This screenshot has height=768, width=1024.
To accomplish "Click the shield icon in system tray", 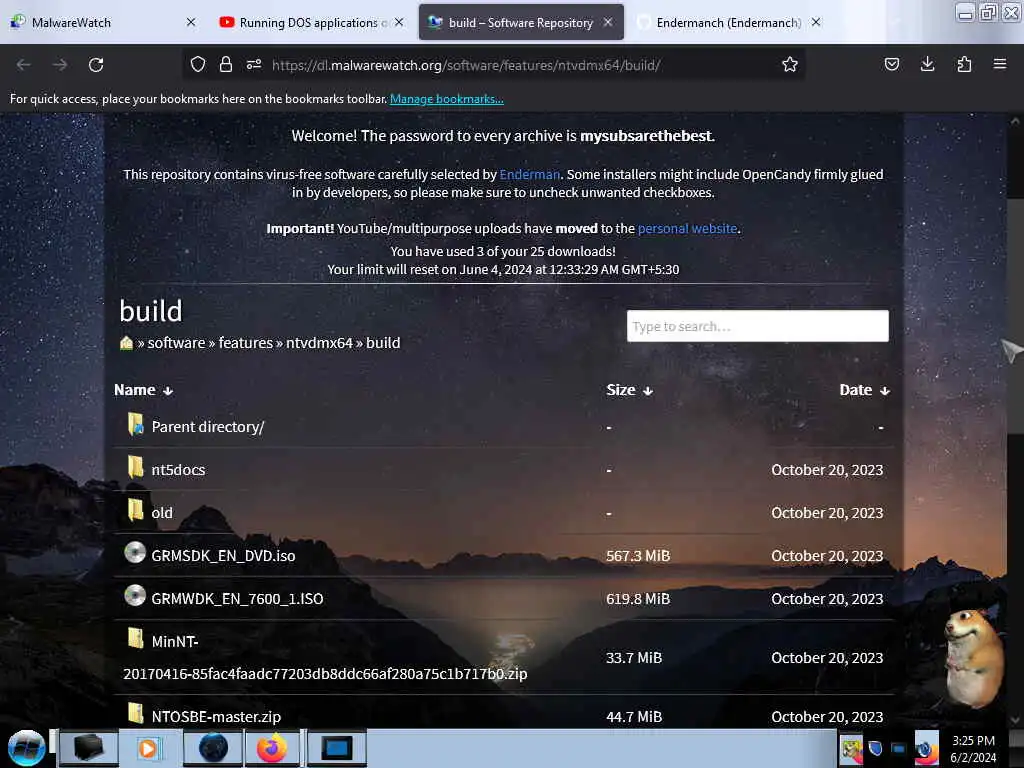I will (x=875, y=748).
